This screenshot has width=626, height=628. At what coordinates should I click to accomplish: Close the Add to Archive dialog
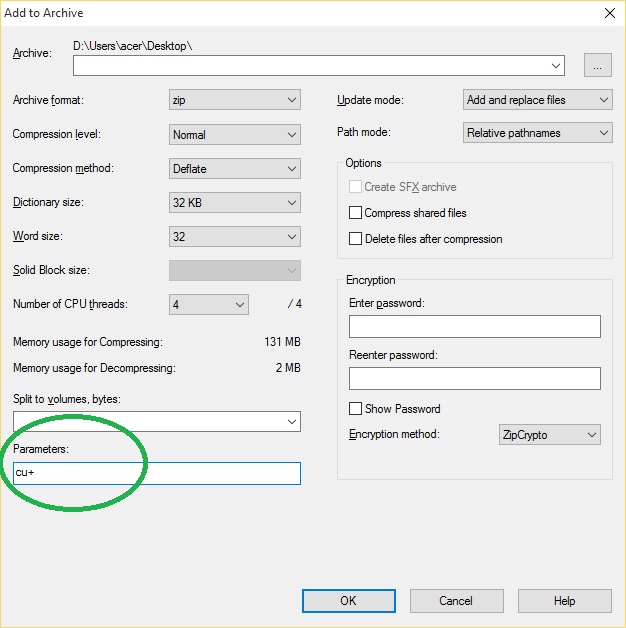coord(609,13)
